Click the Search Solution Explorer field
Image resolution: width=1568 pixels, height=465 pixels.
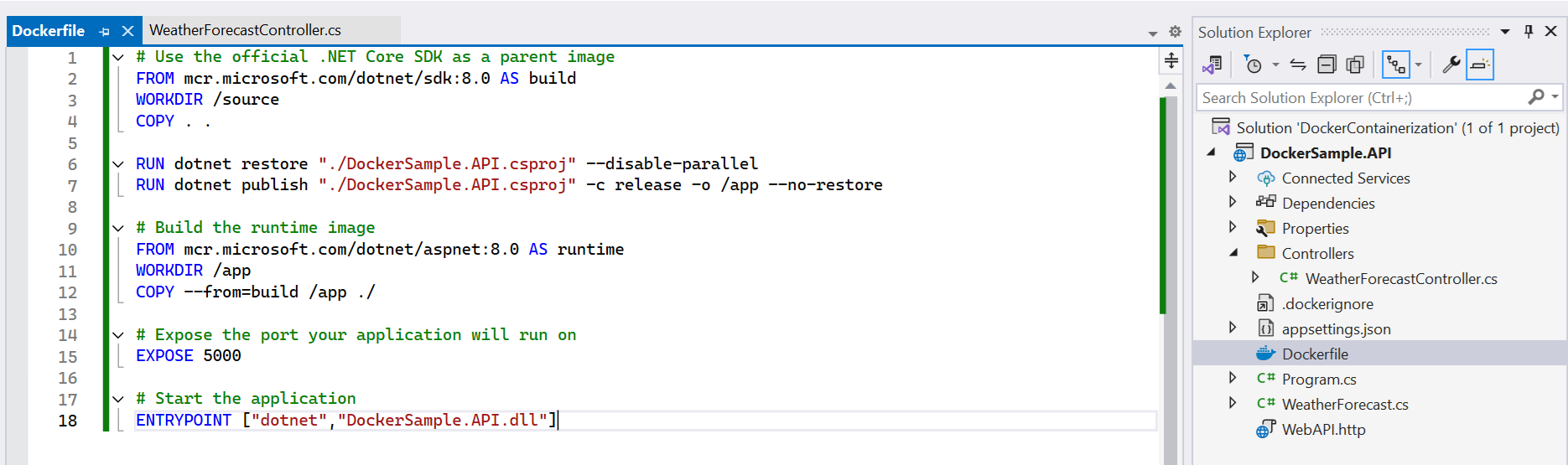coord(1363,97)
